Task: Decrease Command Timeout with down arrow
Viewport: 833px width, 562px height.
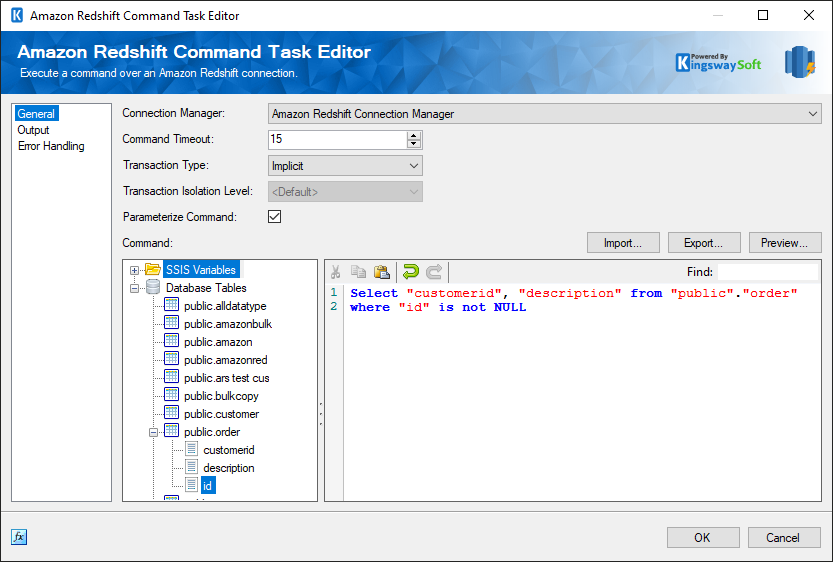Action: [x=414, y=144]
